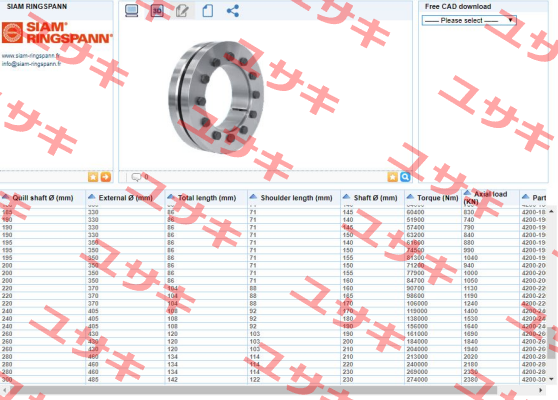This screenshot has height=400, width=558.
Task: Click the info@siam-ringspann.fr email link
Action: pyautogui.click(x=31, y=64)
